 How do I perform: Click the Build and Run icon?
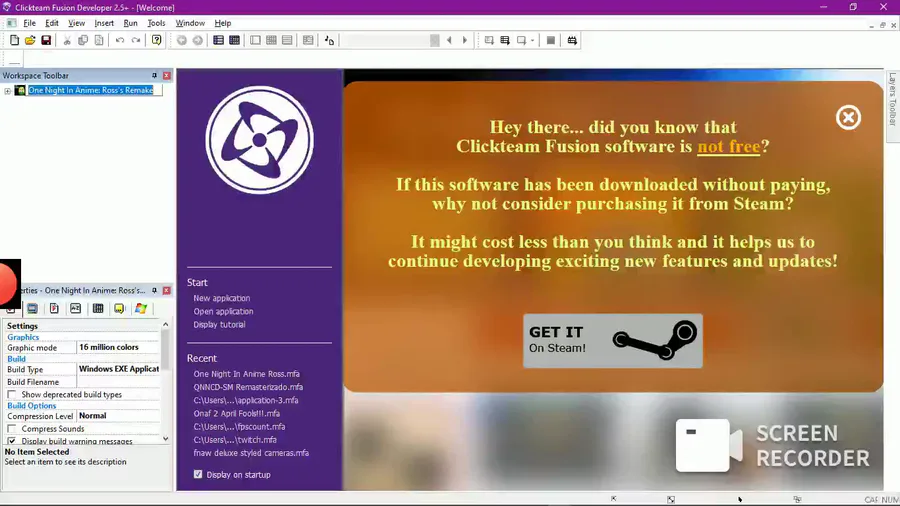click(572, 40)
